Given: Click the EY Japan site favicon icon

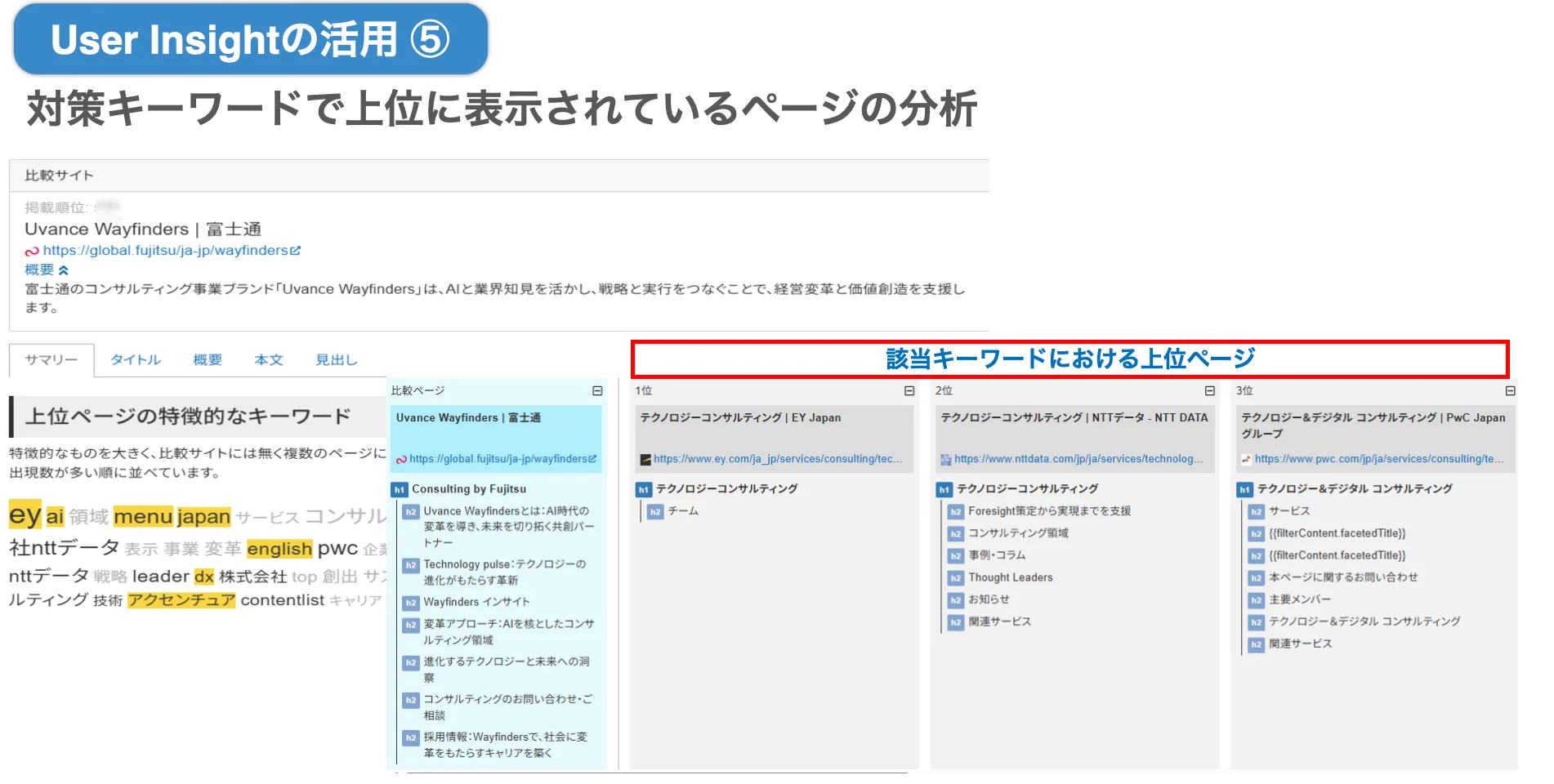Looking at the screenshot, I should (x=645, y=459).
